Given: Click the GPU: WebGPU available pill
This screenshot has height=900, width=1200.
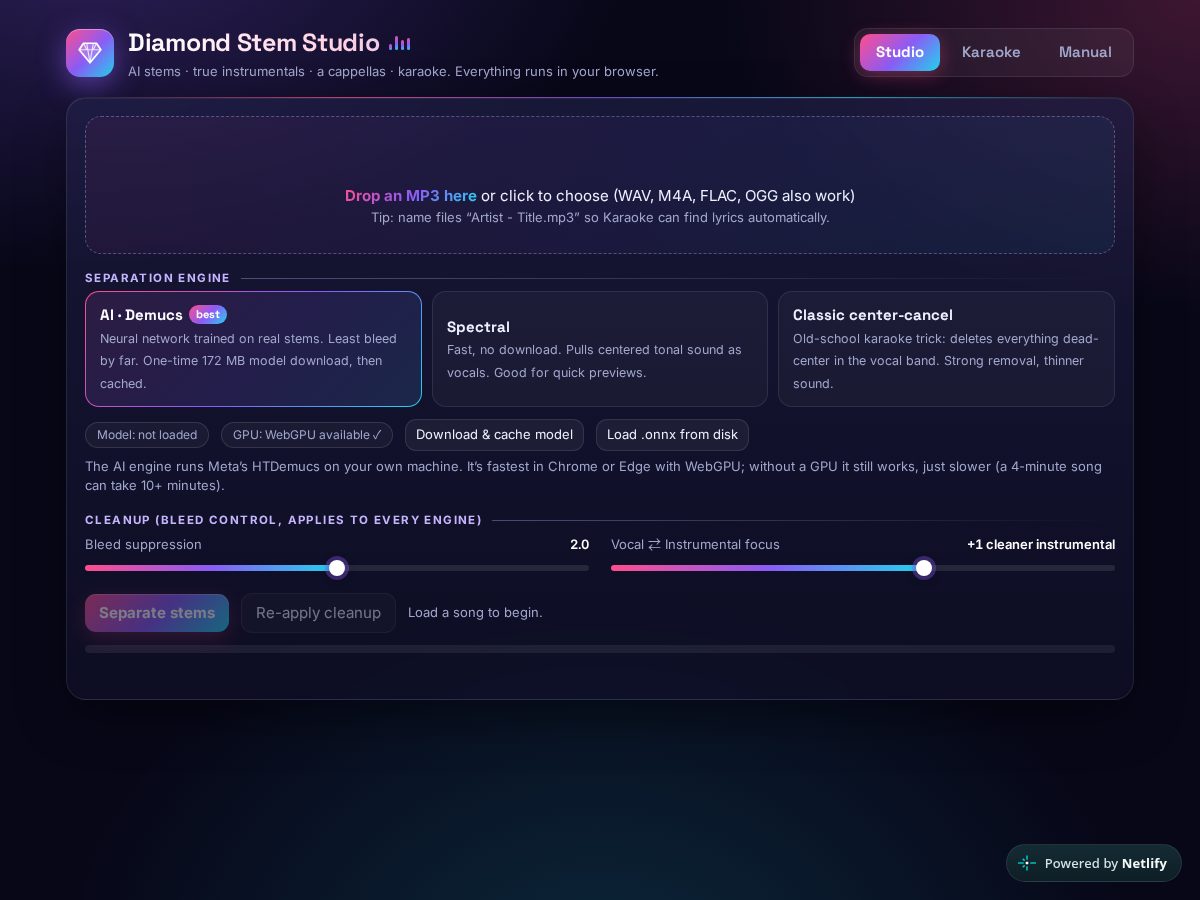Looking at the screenshot, I should [x=307, y=435].
